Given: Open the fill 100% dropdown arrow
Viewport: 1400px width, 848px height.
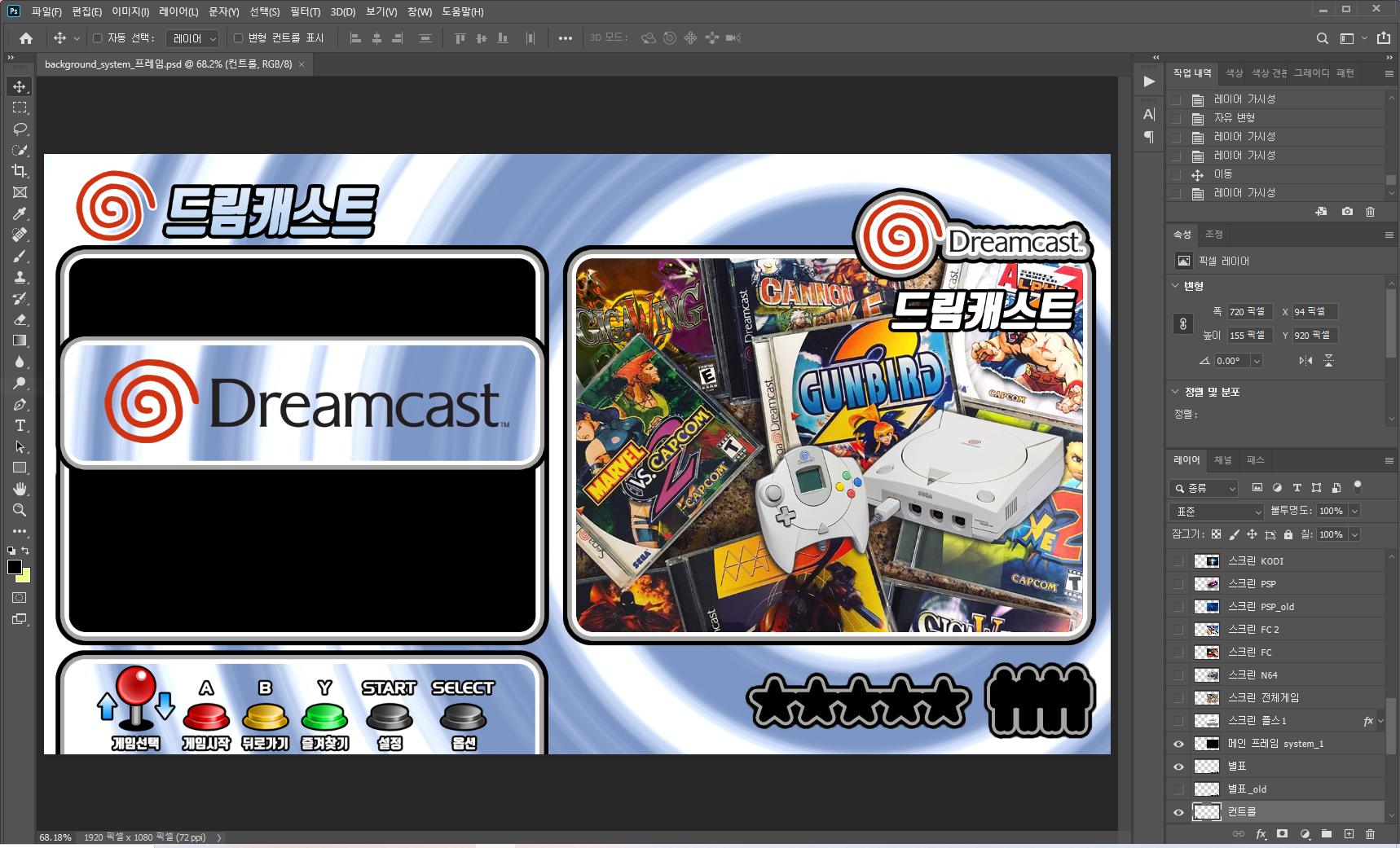Looking at the screenshot, I should click(1354, 535).
